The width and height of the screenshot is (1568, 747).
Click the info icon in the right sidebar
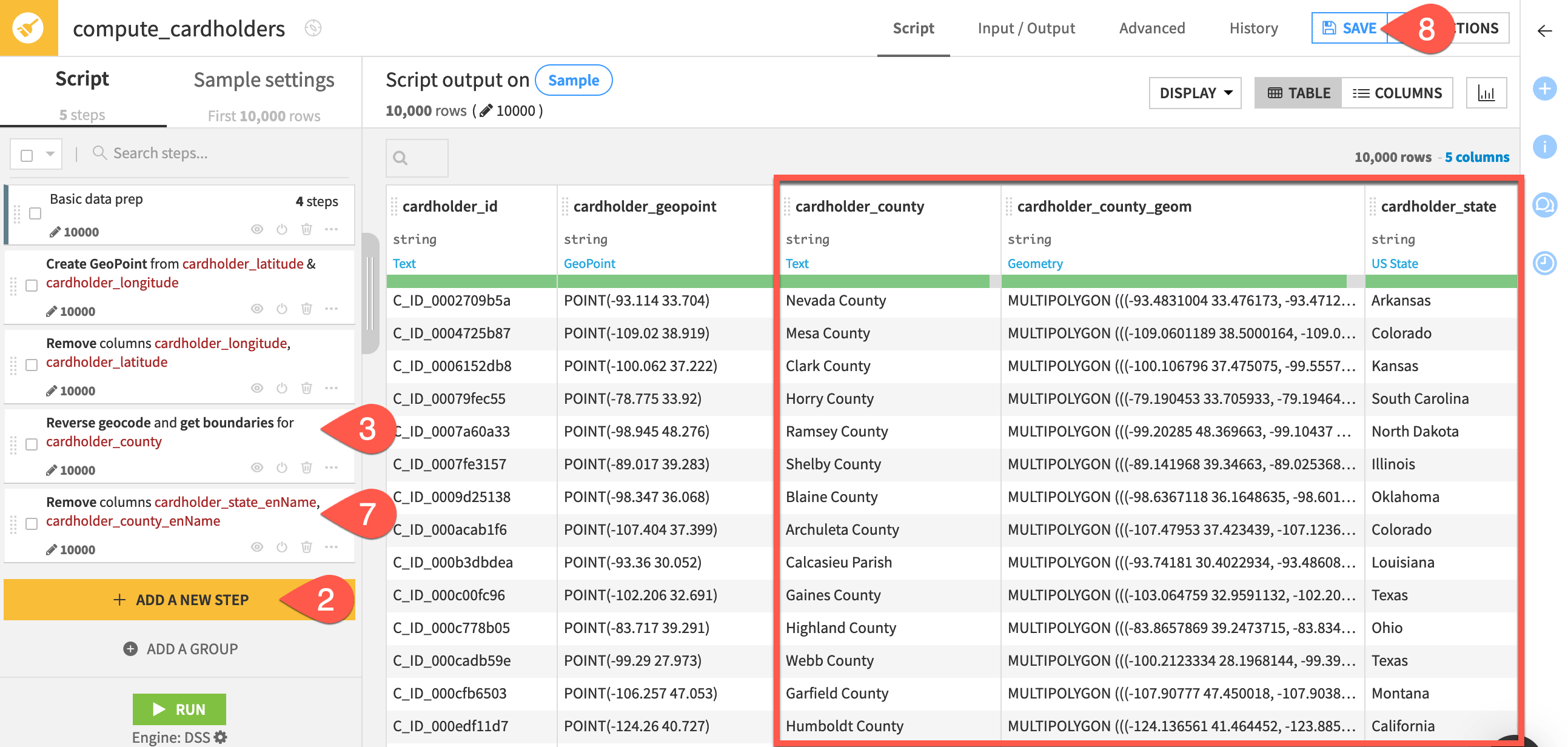1544,146
